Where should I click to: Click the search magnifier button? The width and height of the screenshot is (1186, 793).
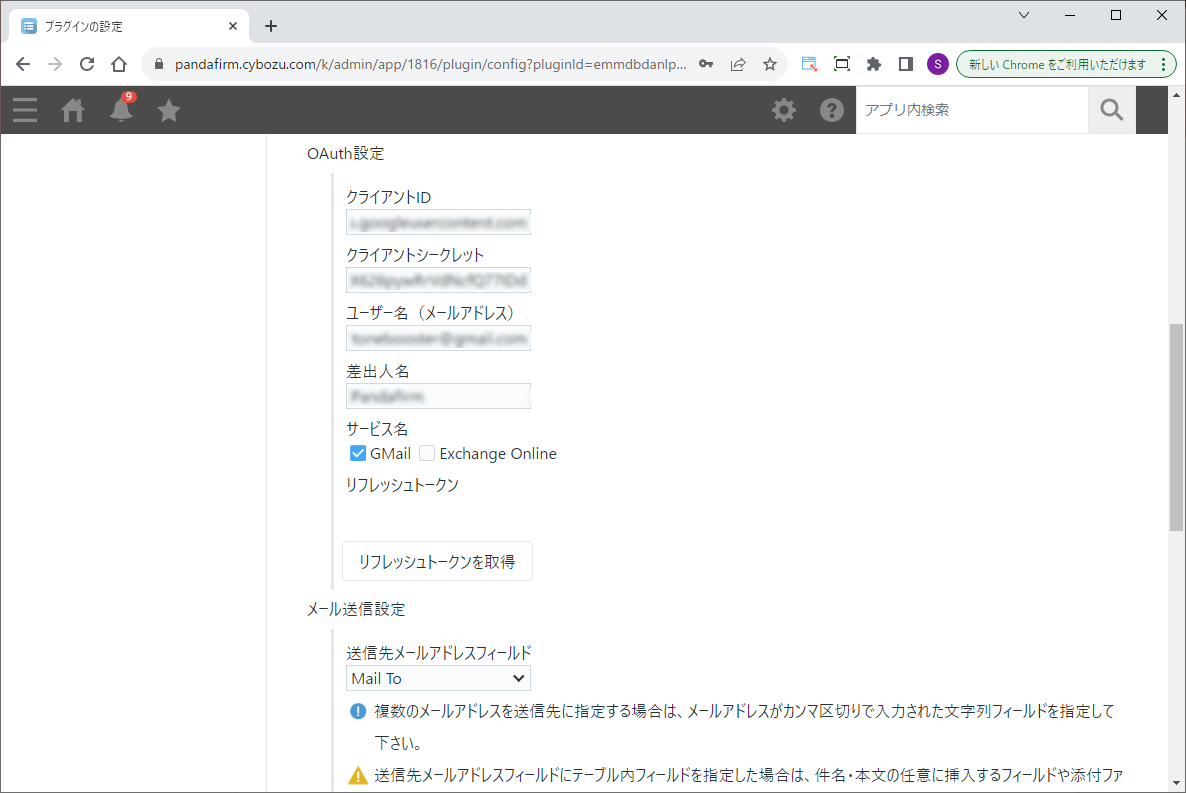point(1111,110)
